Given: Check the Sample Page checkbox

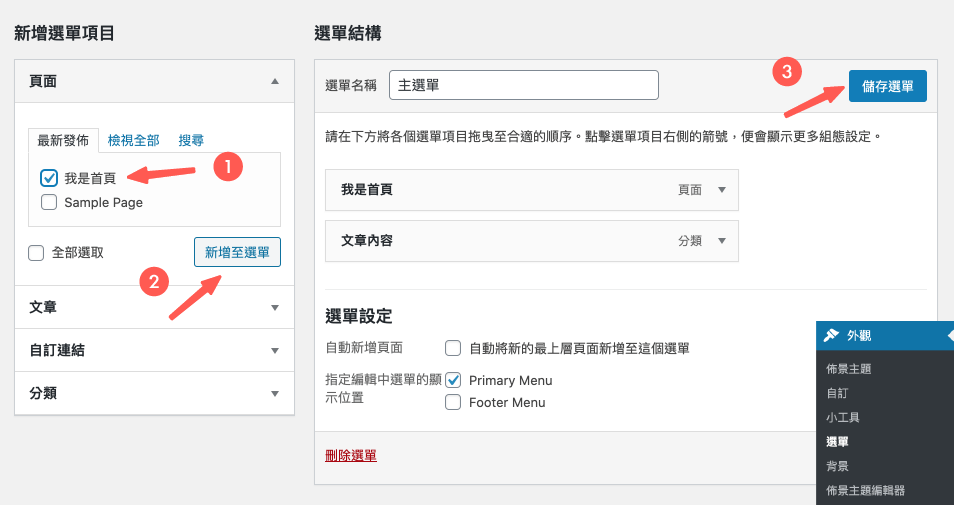Looking at the screenshot, I should tap(49, 202).
